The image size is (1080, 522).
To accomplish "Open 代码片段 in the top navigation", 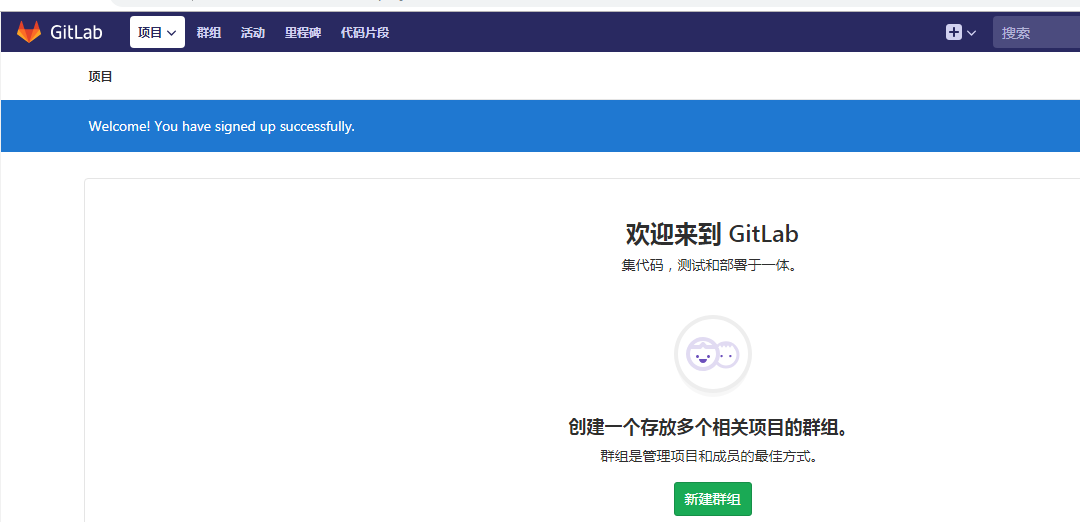I will [365, 32].
